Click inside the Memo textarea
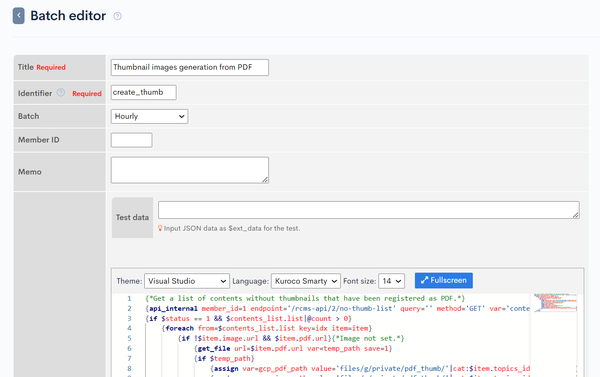This screenshot has width=600, height=377. tap(190, 170)
